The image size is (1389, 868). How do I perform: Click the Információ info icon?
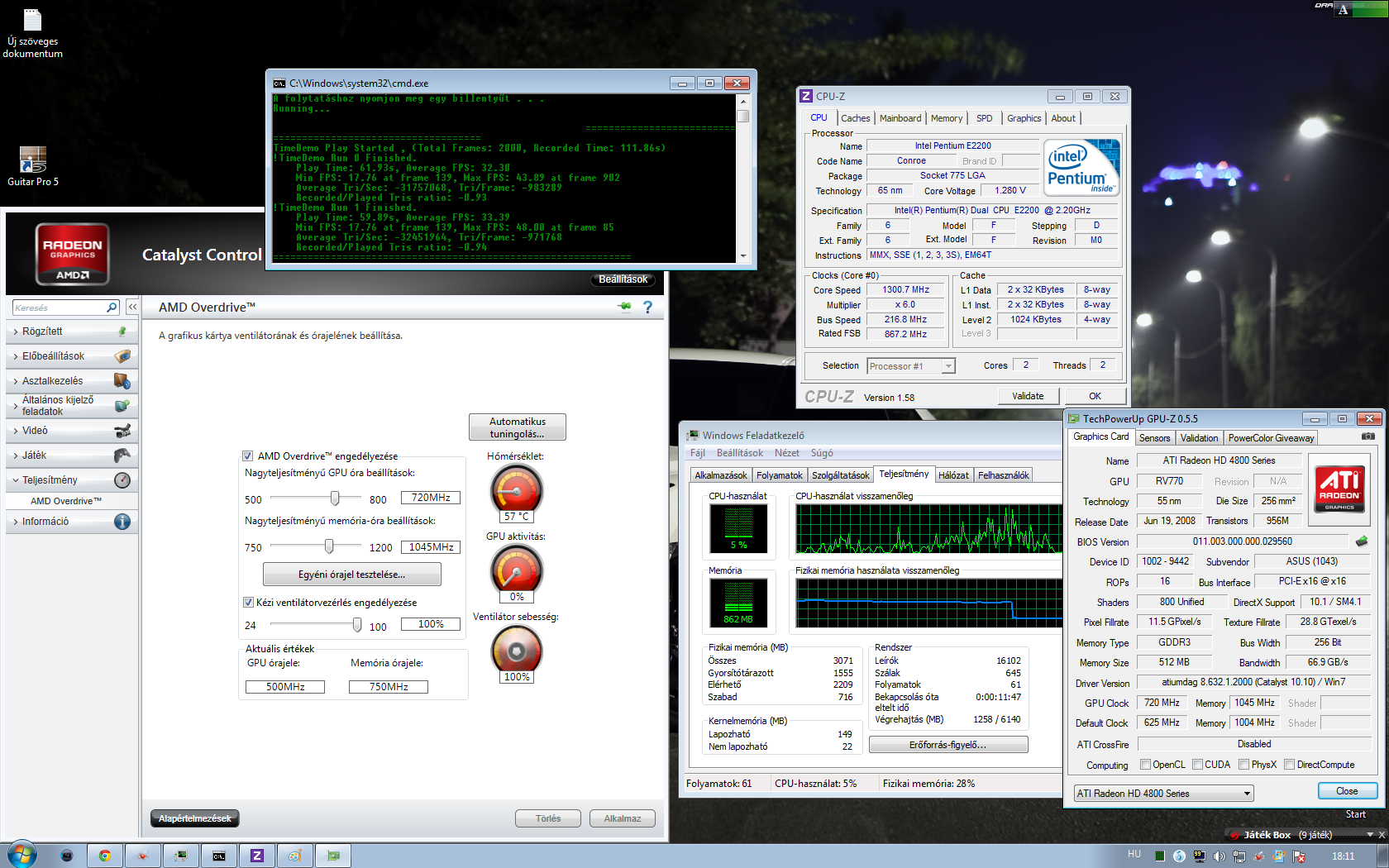tap(122, 522)
